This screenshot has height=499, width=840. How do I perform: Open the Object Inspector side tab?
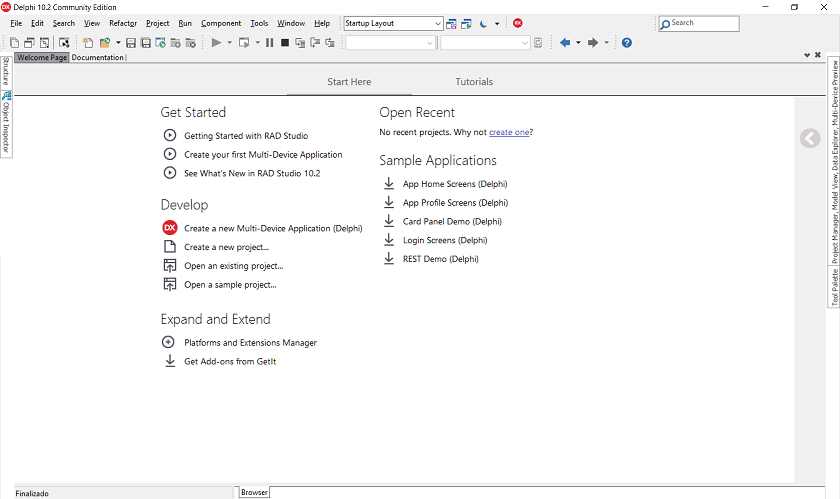point(6,124)
